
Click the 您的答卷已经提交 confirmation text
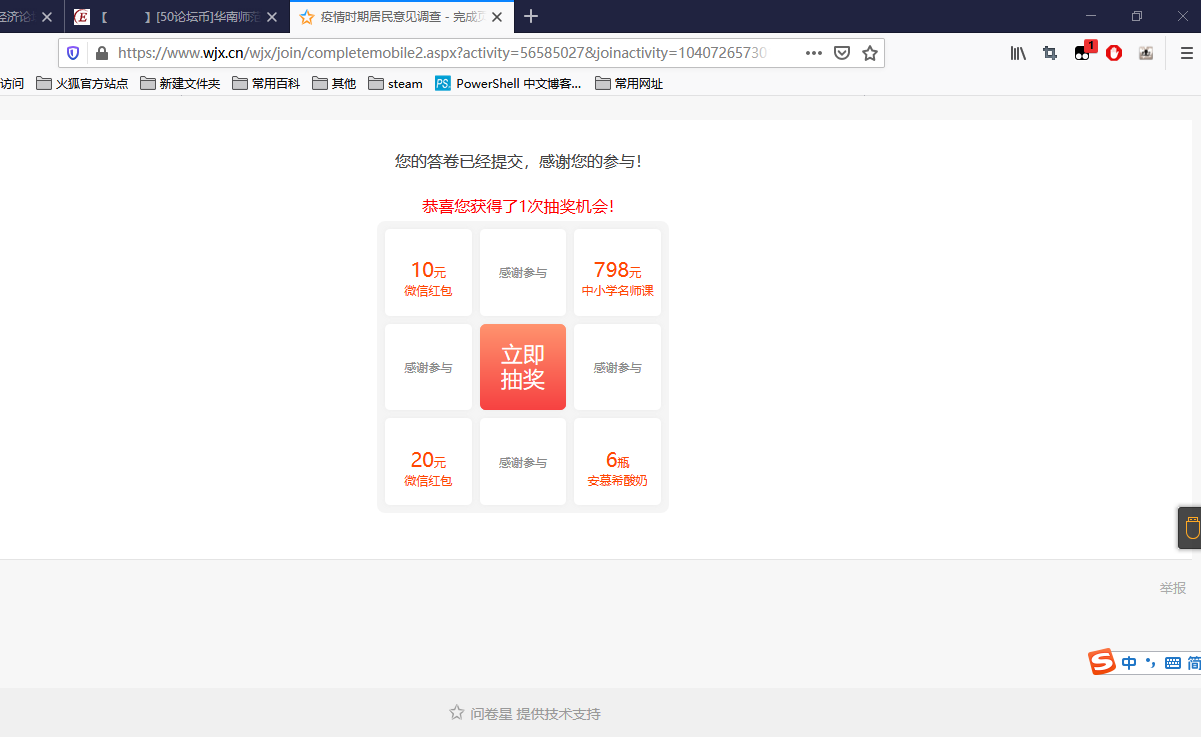click(518, 160)
